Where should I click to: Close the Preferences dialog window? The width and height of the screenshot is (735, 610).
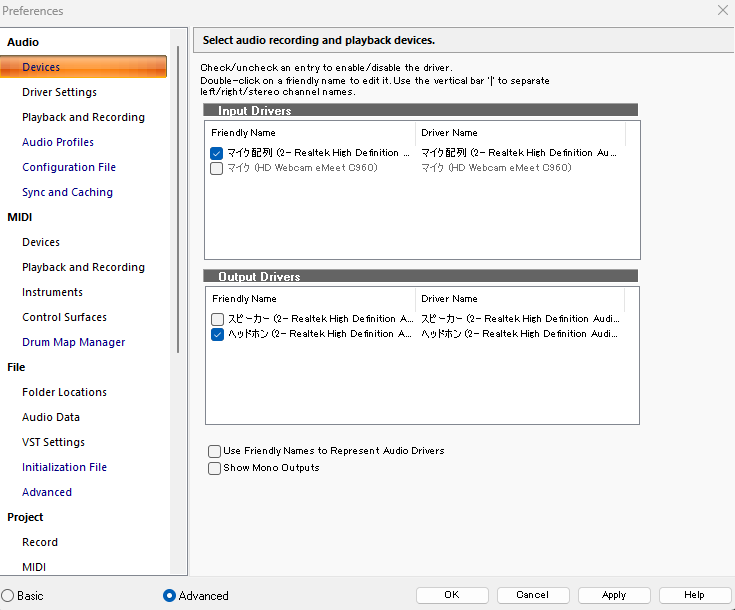pyautogui.click(x=722, y=11)
